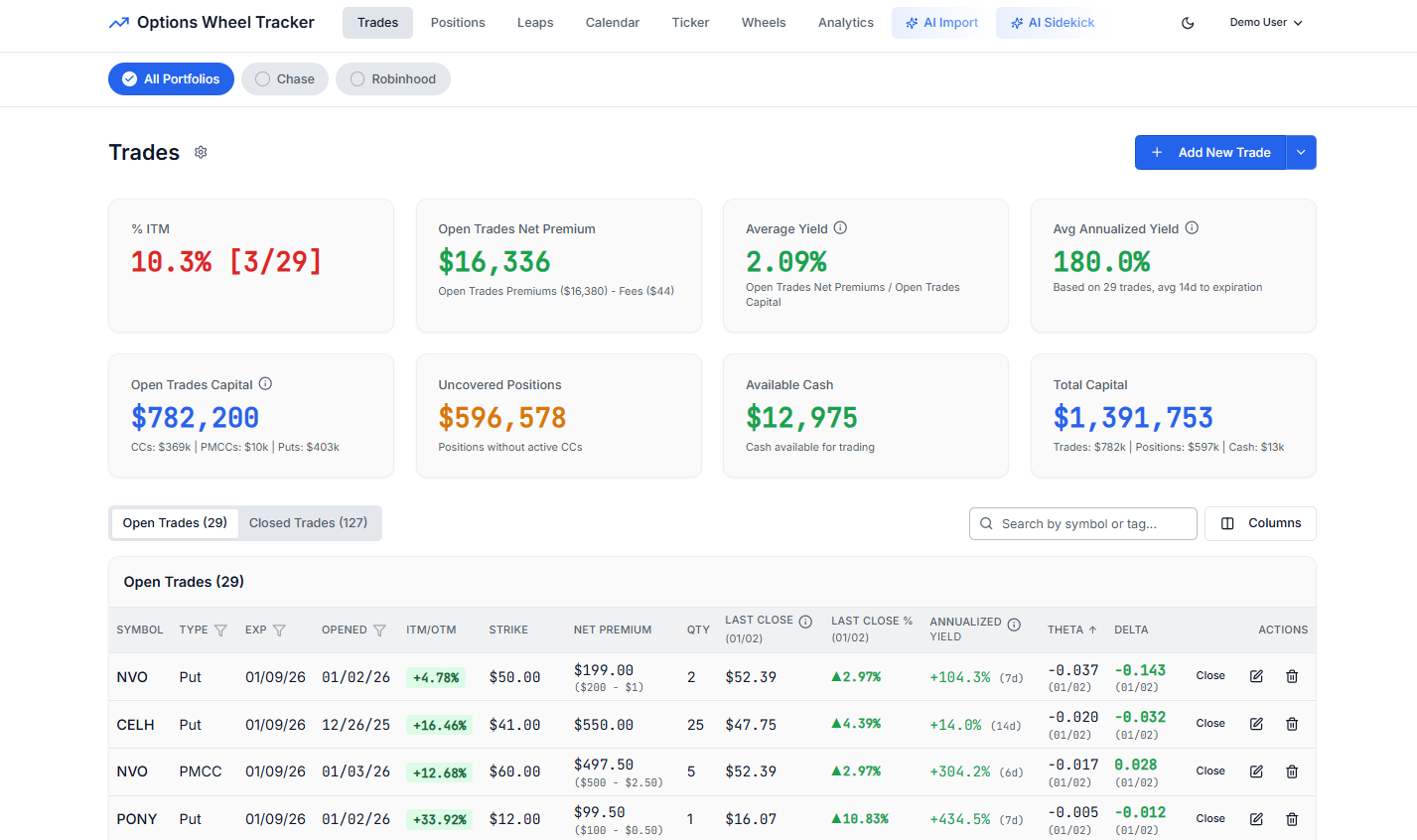Open the Closed Trades tab
Viewport: 1417px width, 840px height.
[x=310, y=522]
